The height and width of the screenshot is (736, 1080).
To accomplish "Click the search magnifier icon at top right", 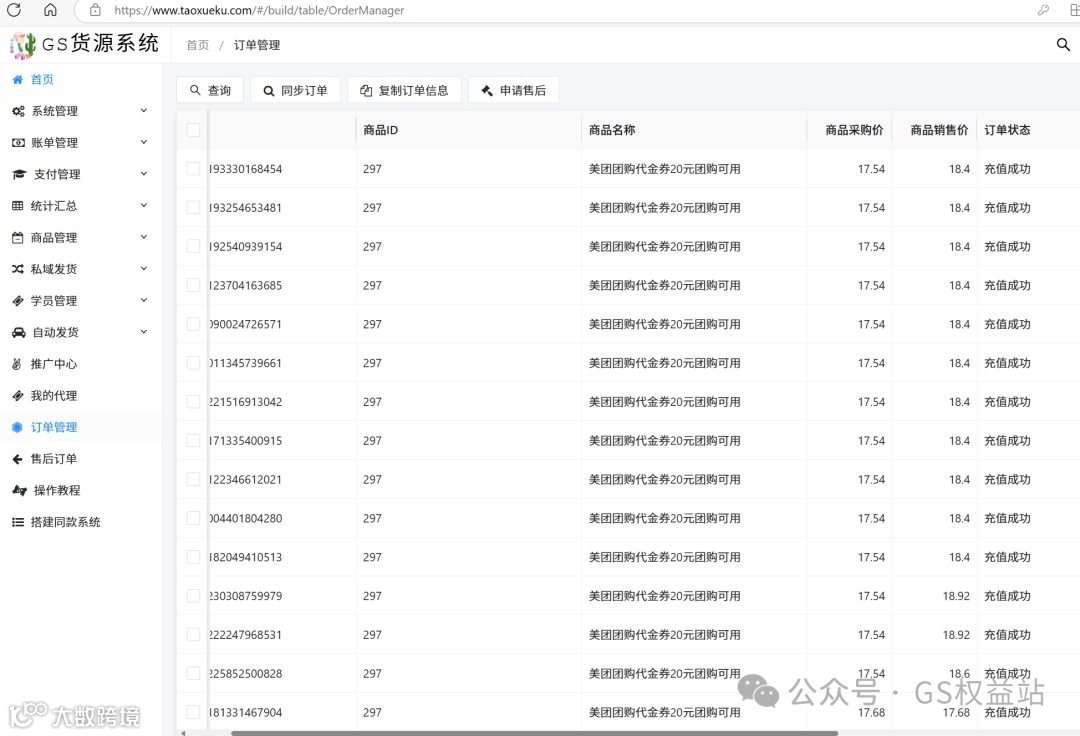I will tap(1063, 45).
